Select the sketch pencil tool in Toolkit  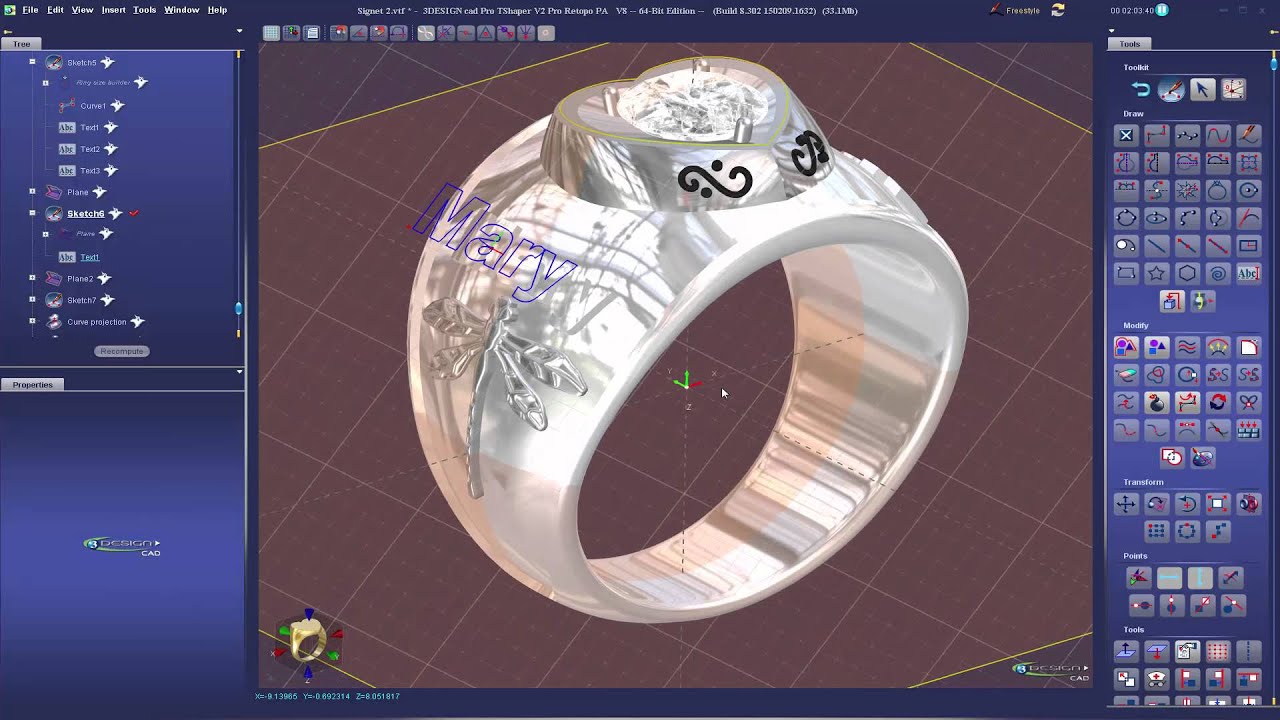click(1171, 90)
